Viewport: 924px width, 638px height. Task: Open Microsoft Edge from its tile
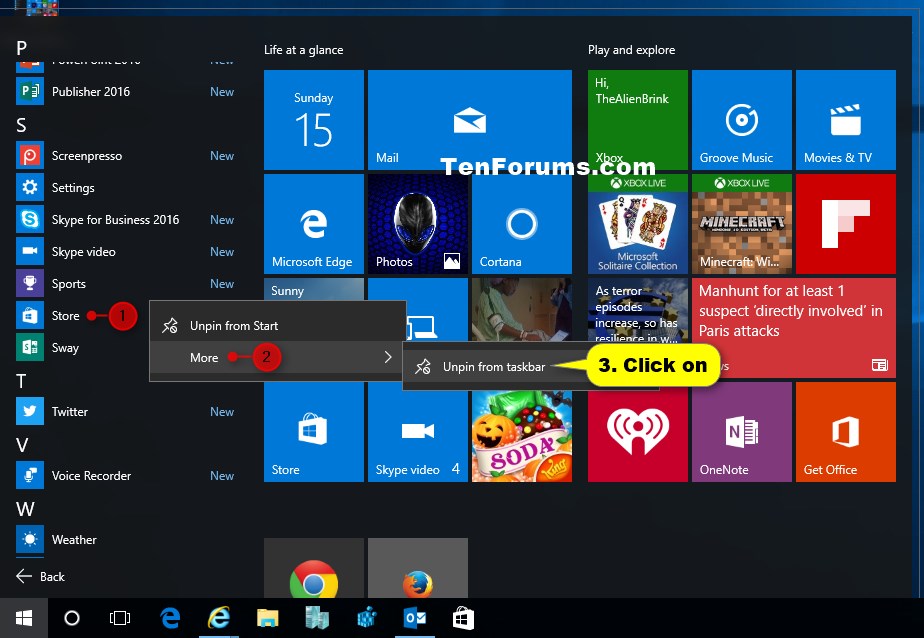pos(313,222)
